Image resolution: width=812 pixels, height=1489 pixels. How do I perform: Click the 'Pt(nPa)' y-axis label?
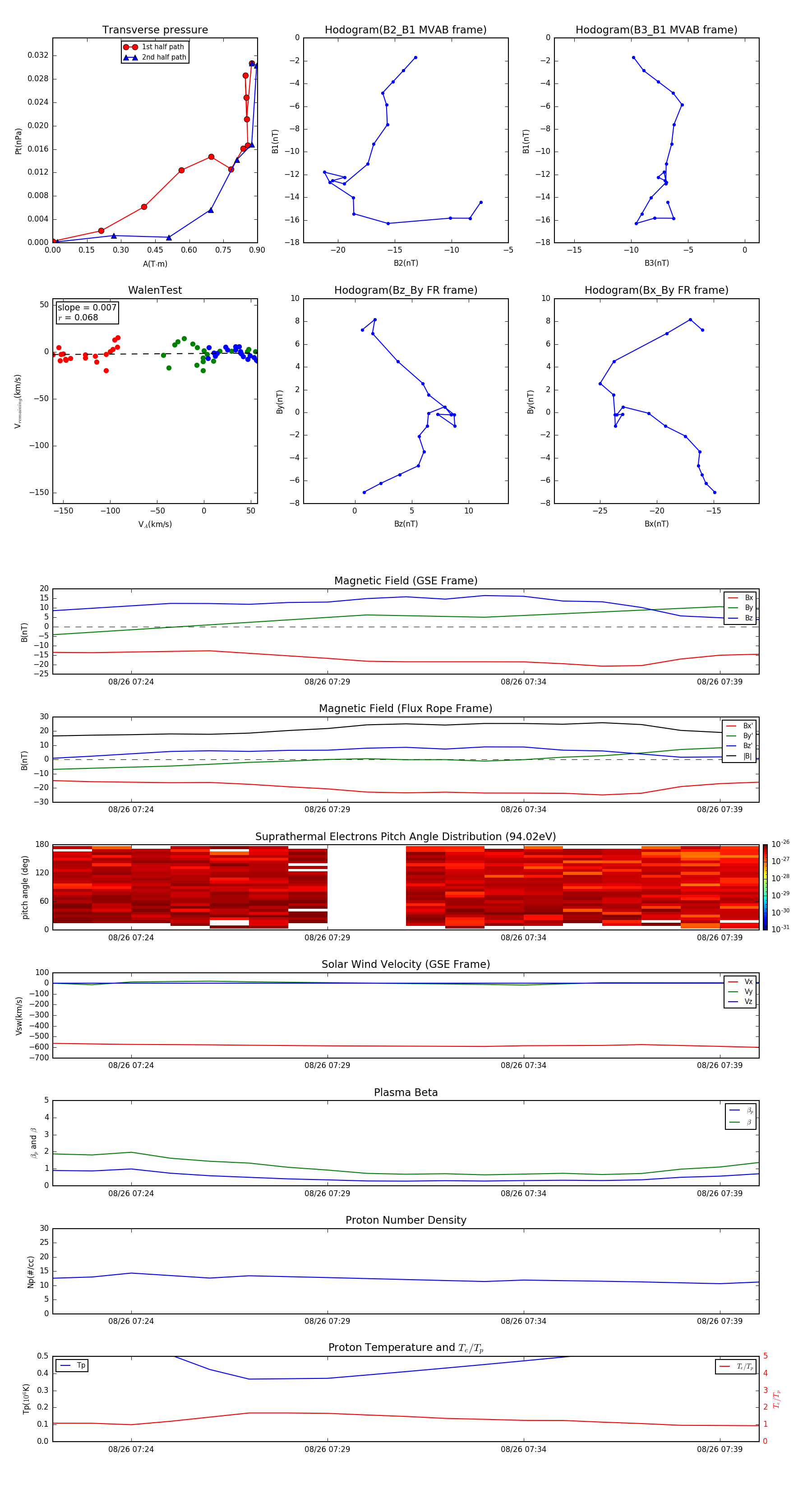18,141
